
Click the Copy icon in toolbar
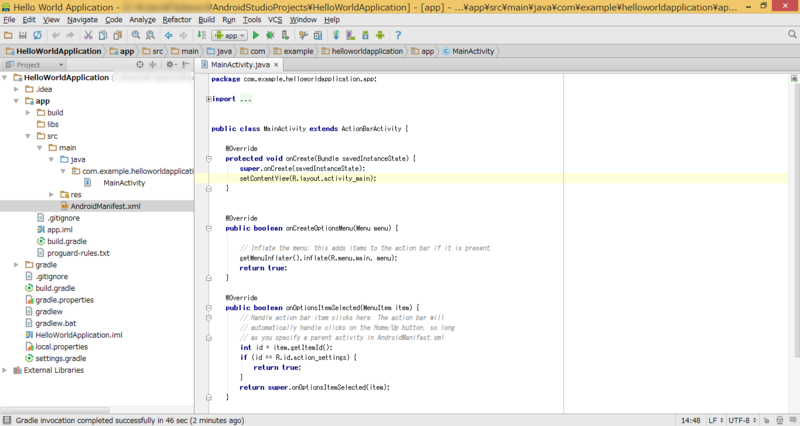click(x=103, y=35)
